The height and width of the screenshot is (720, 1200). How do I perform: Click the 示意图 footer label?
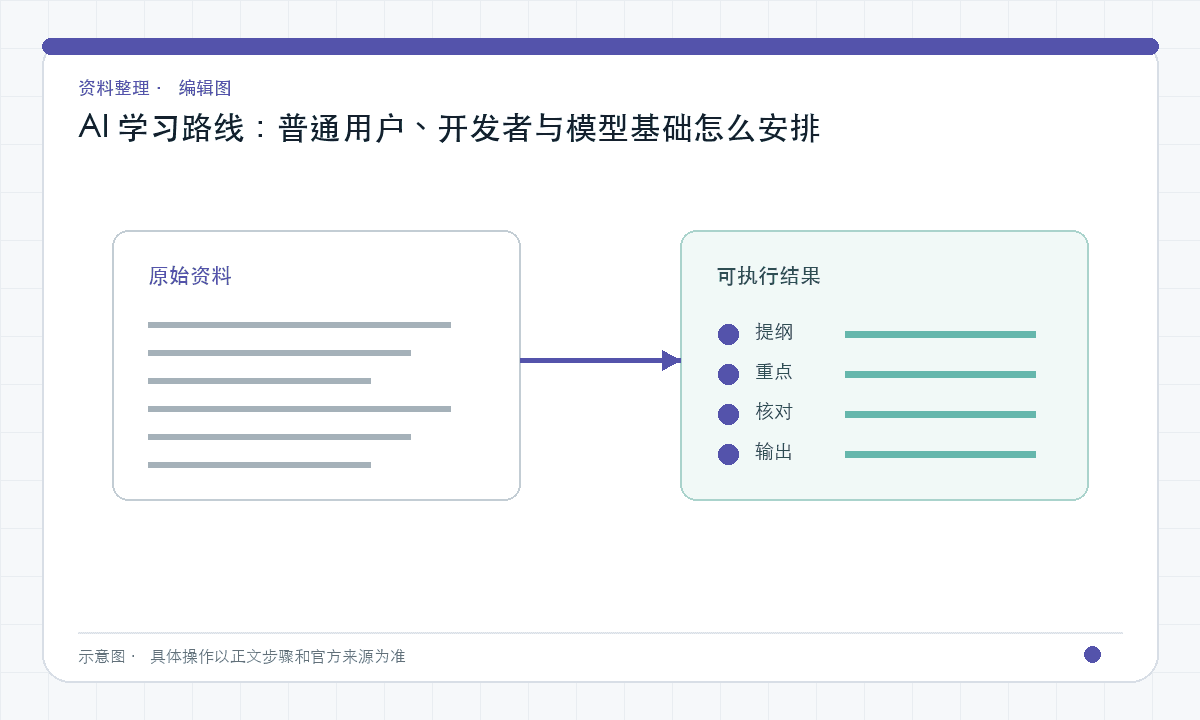[x=102, y=657]
